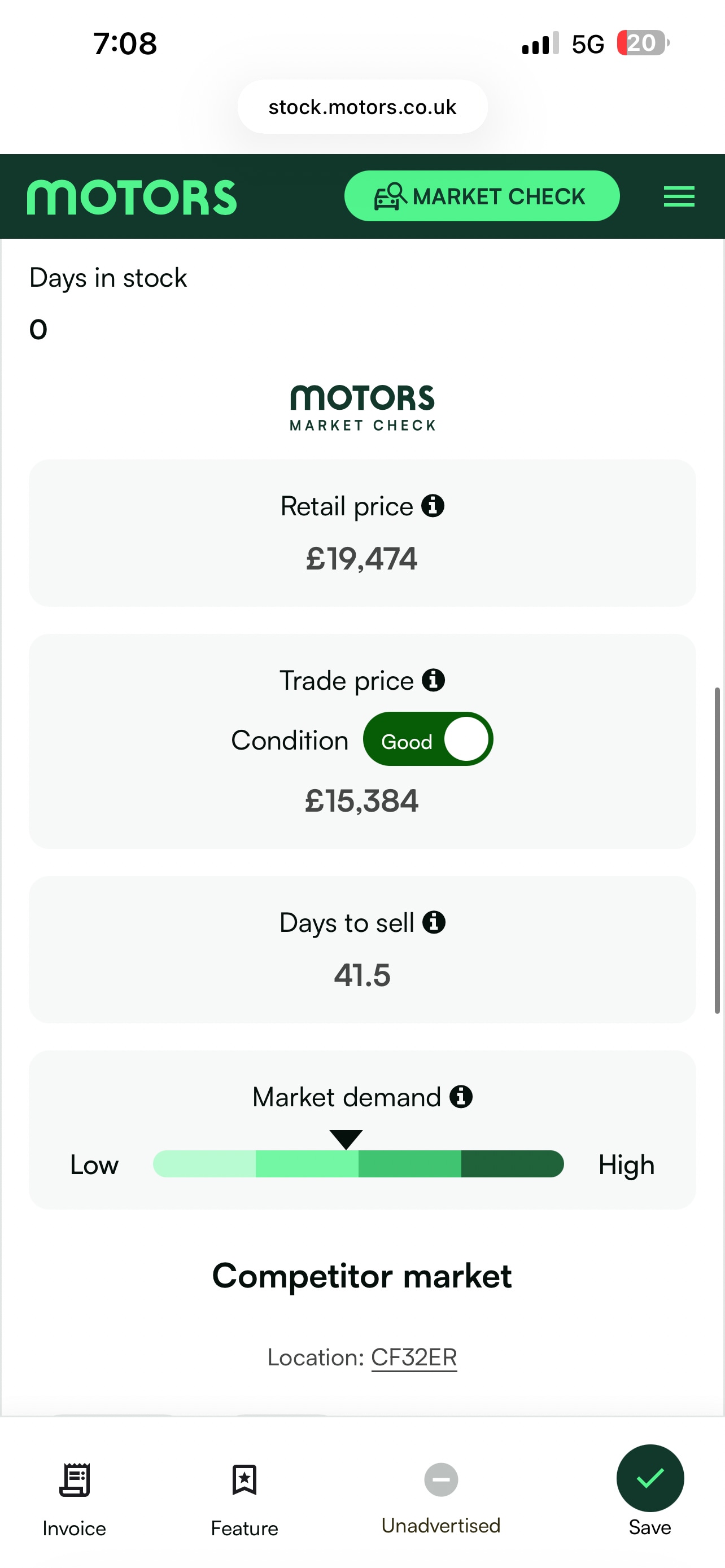
Task: Tap the Days to sell info icon
Action: [x=434, y=922]
